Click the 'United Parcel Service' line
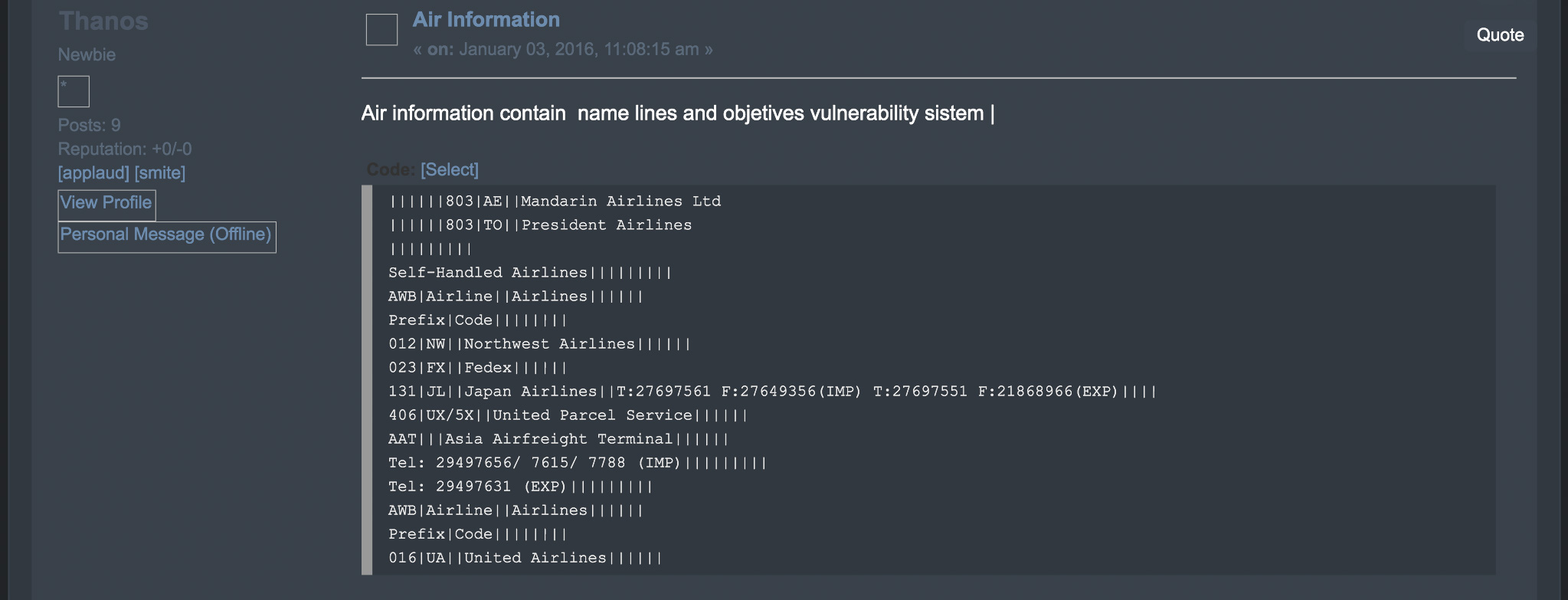1568x600 pixels. (568, 415)
